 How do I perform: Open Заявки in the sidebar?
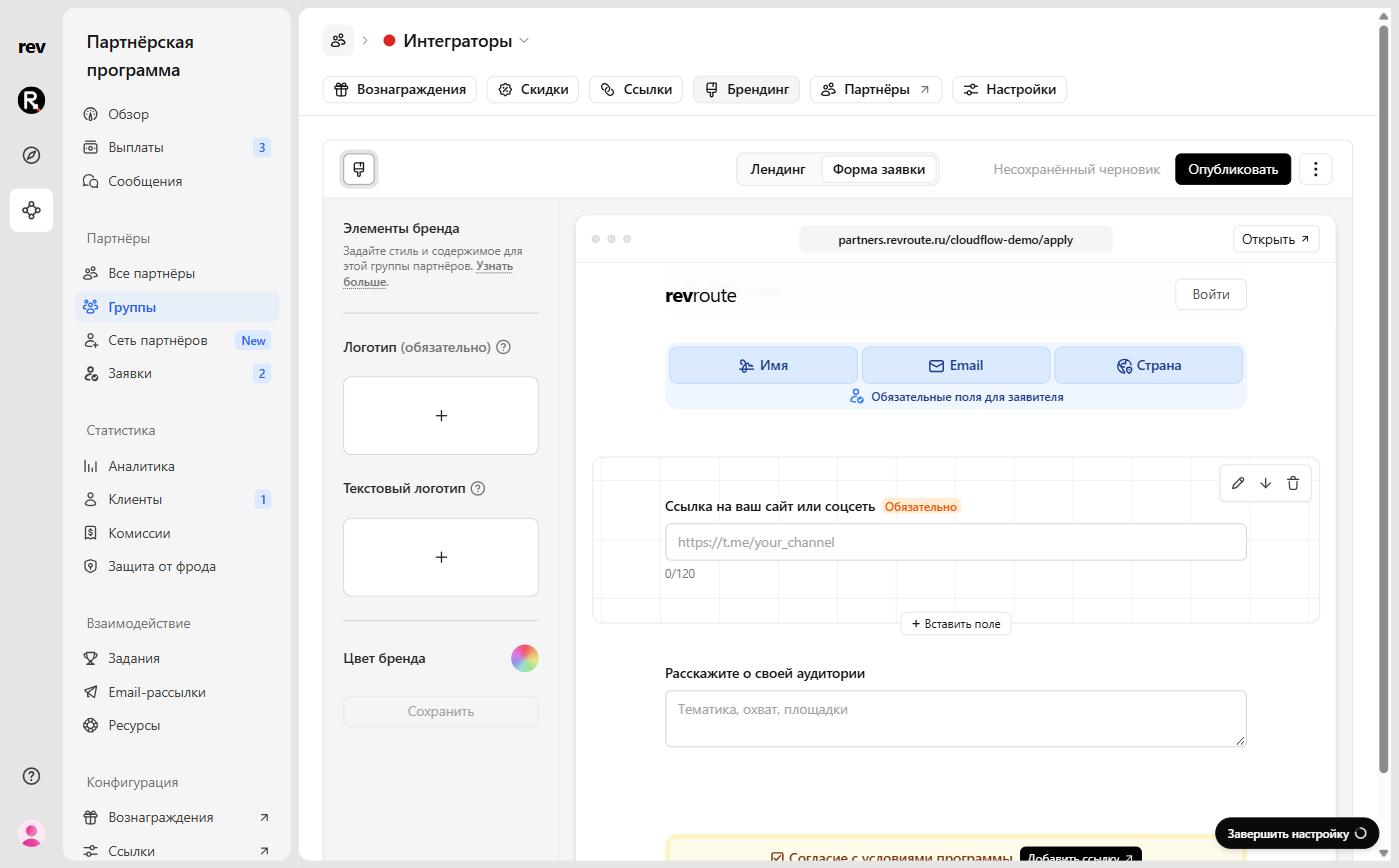(177, 373)
